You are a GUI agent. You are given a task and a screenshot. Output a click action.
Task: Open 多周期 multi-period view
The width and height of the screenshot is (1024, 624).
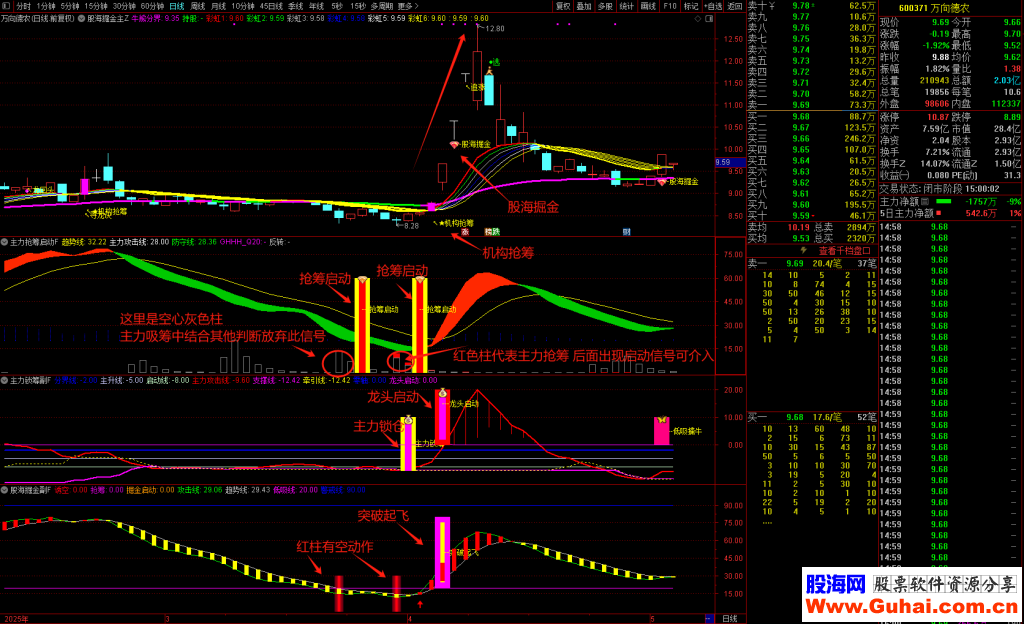click(381, 6)
